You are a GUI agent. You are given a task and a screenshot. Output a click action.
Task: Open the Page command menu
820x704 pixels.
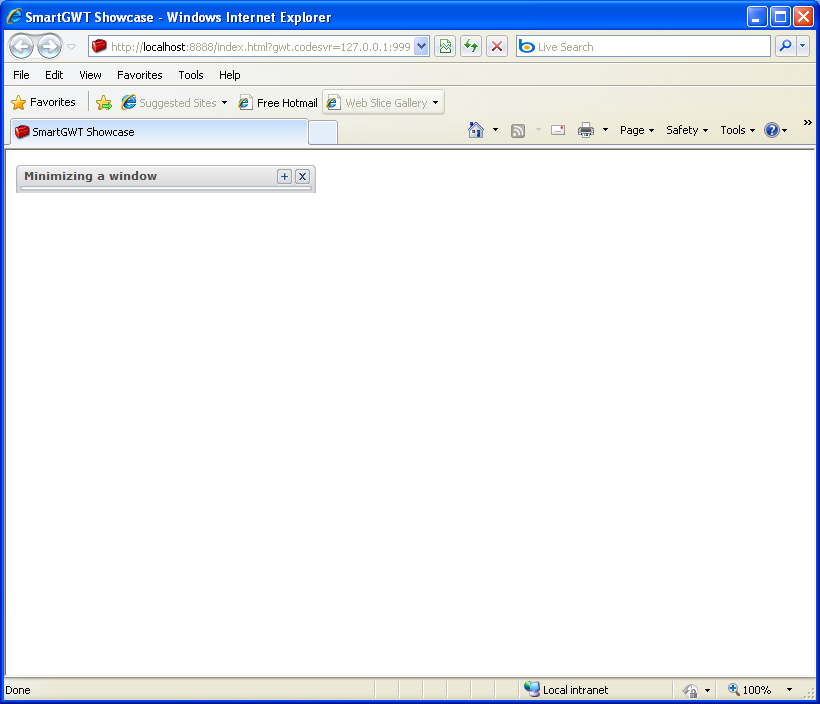click(x=637, y=130)
